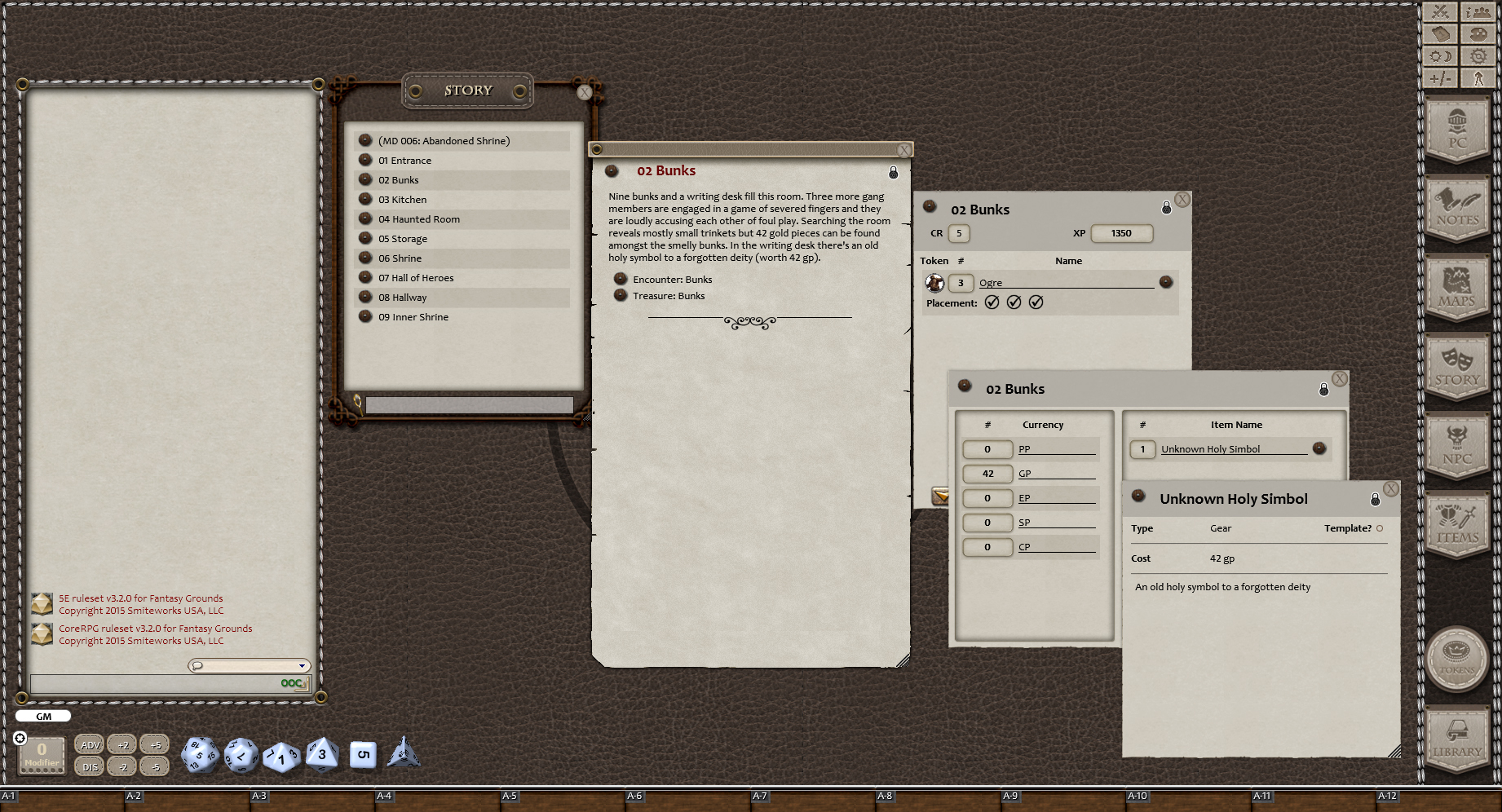
Task: Open the Combat Tracker icon
Action: (x=1439, y=12)
